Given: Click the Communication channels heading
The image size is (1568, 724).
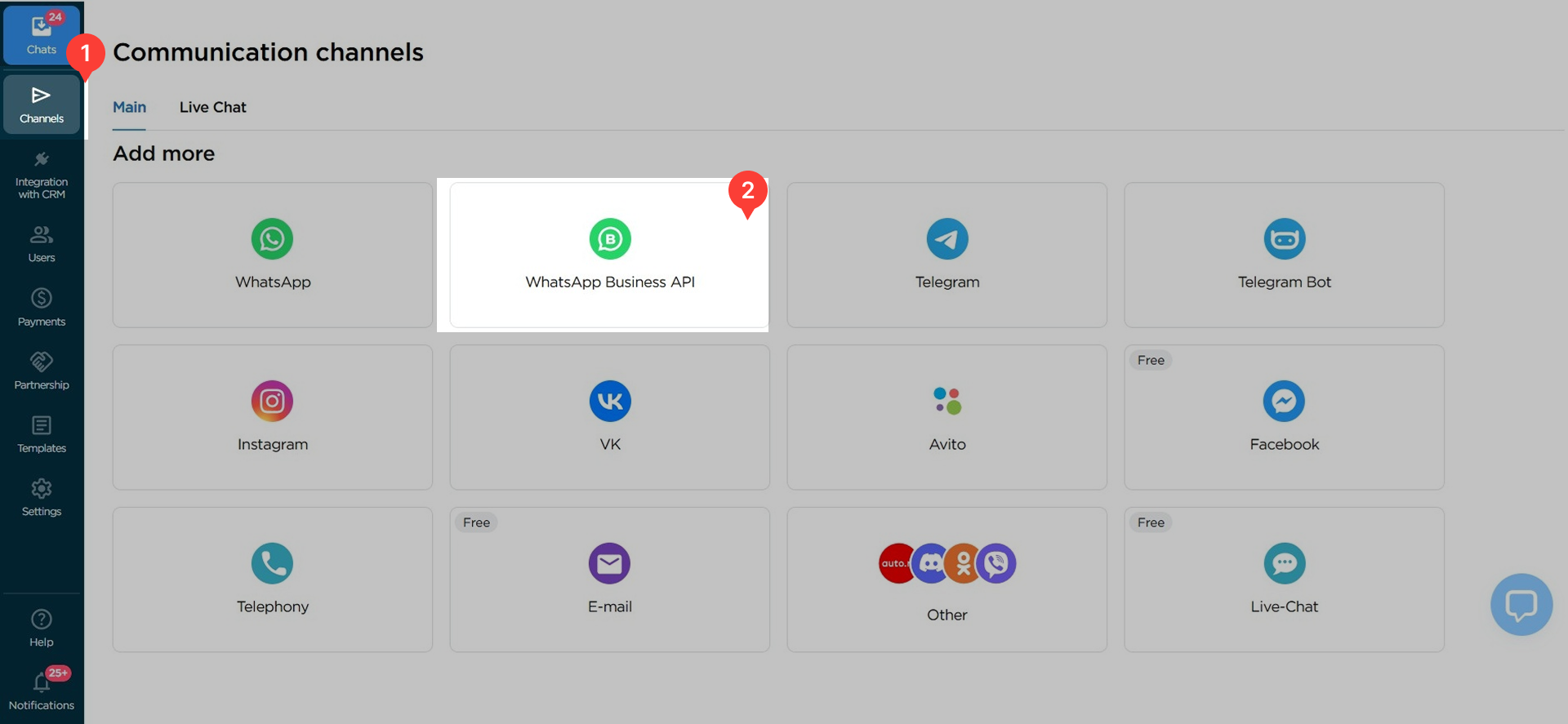Looking at the screenshot, I should pyautogui.click(x=268, y=52).
